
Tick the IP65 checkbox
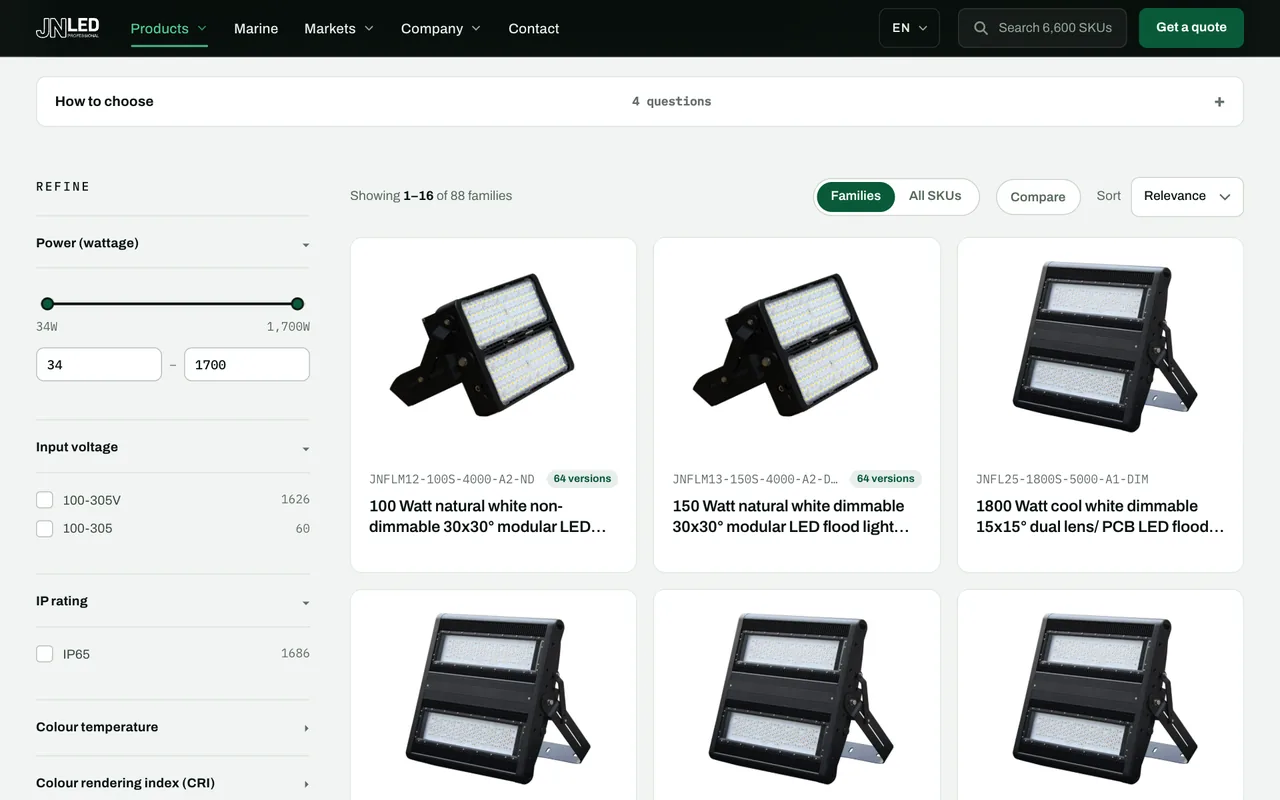point(44,654)
